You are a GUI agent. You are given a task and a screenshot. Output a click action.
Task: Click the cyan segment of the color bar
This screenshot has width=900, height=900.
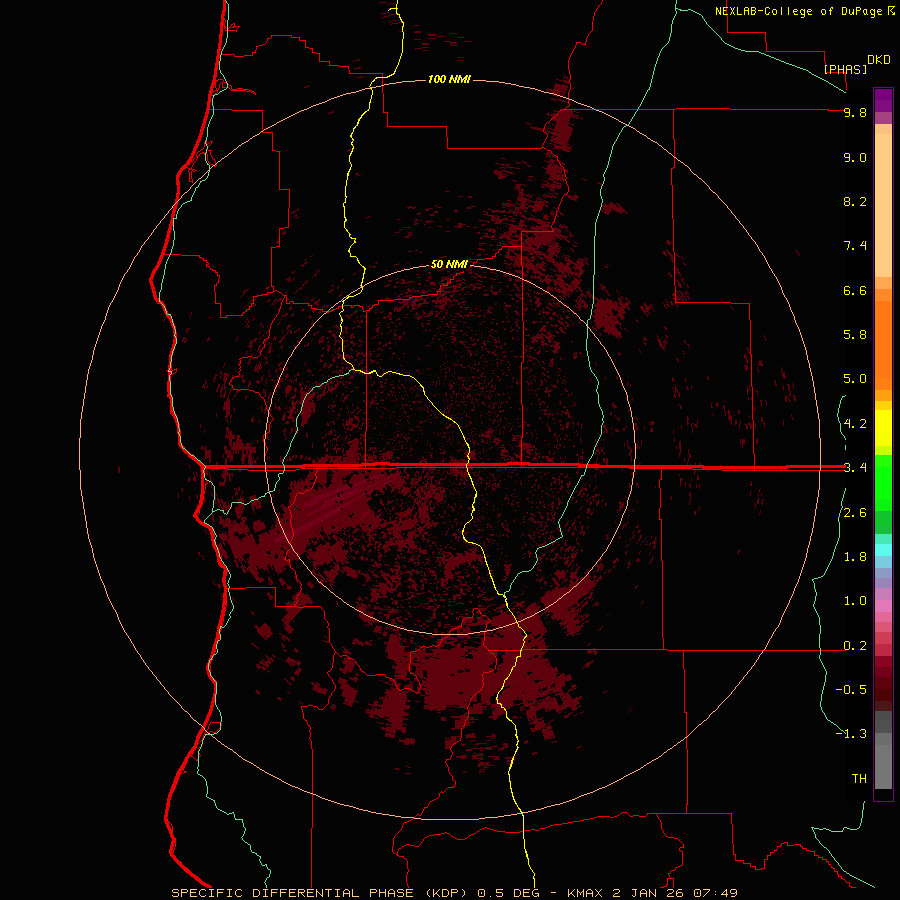(x=883, y=549)
